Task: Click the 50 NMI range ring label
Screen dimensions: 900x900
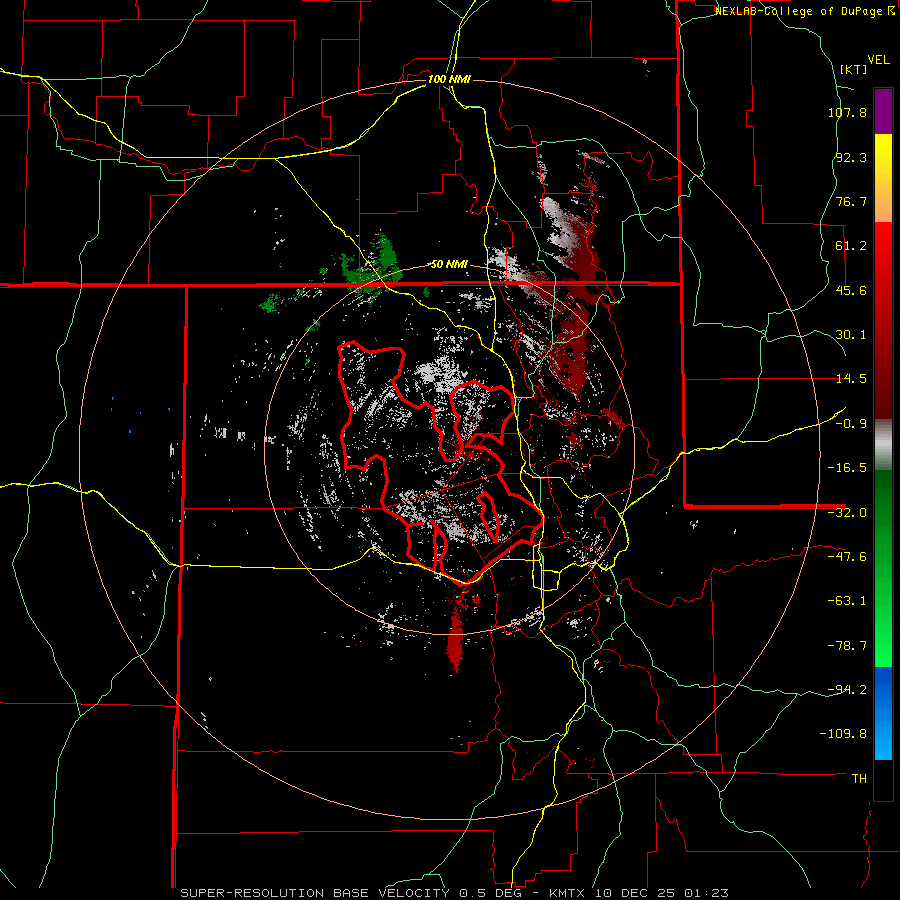Action: coord(449,265)
